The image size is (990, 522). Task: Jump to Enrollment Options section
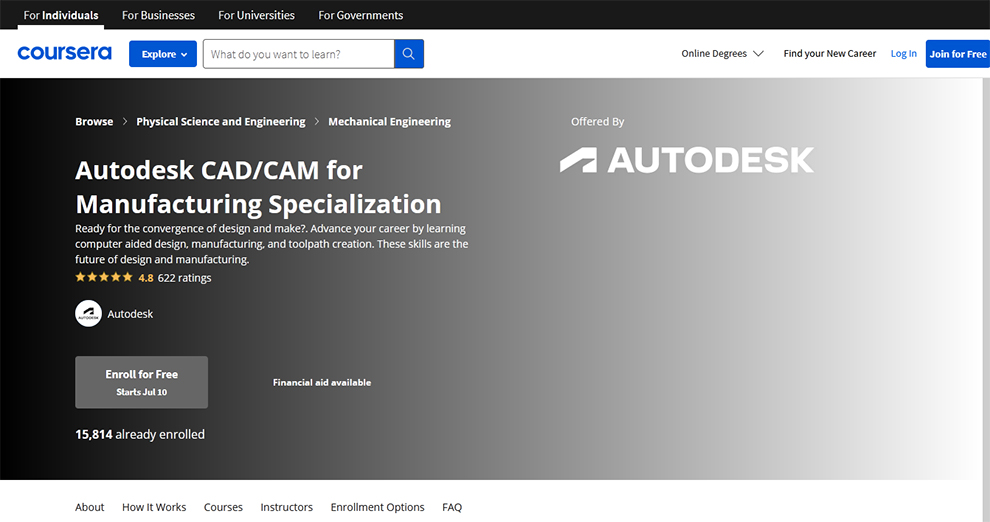378,507
